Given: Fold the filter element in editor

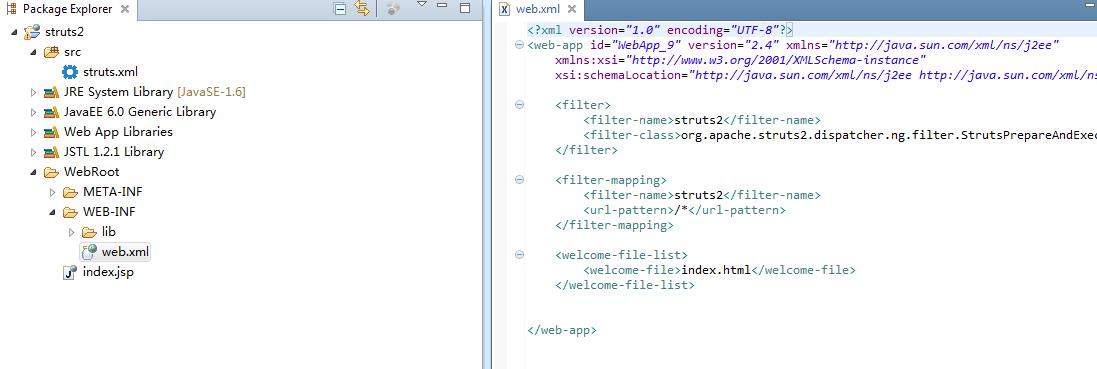Looking at the screenshot, I should [x=519, y=105].
